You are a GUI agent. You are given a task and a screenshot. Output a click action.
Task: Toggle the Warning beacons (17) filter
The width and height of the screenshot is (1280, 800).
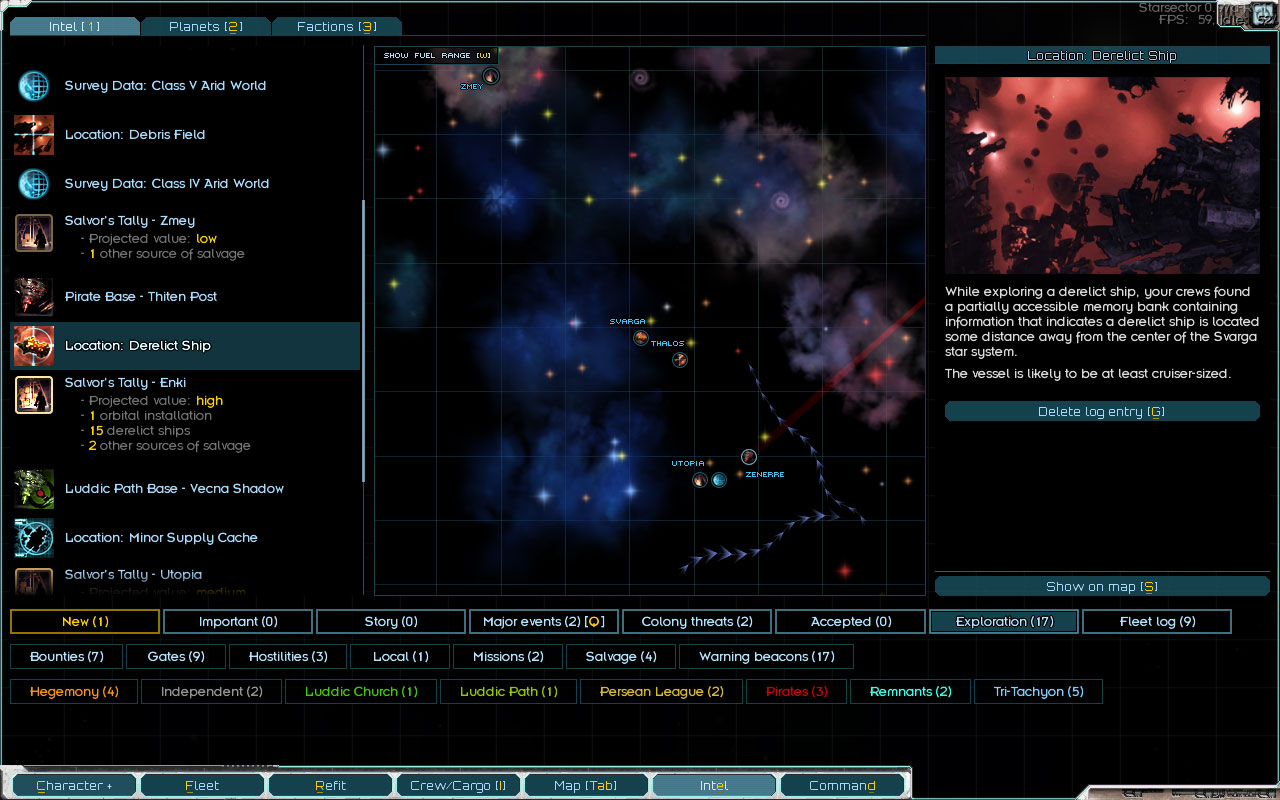click(x=766, y=657)
